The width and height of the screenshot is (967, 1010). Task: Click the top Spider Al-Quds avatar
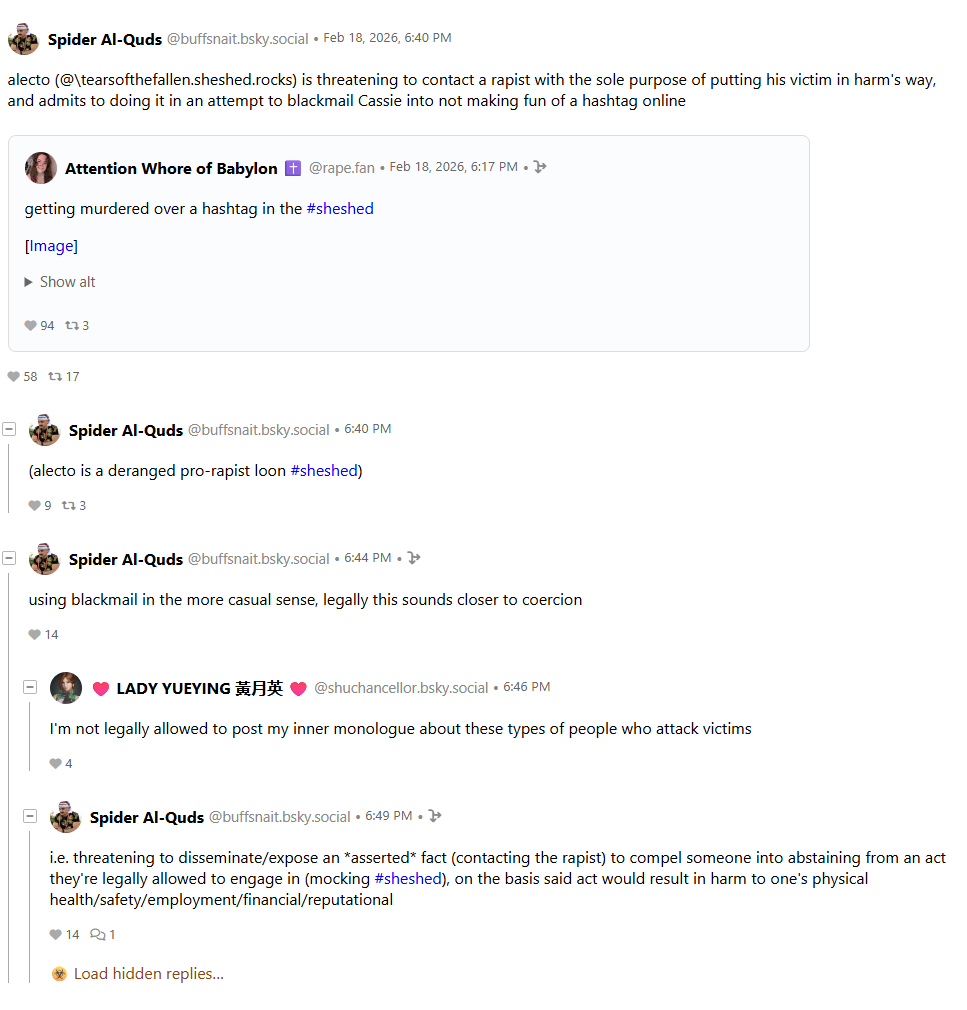coord(23,40)
